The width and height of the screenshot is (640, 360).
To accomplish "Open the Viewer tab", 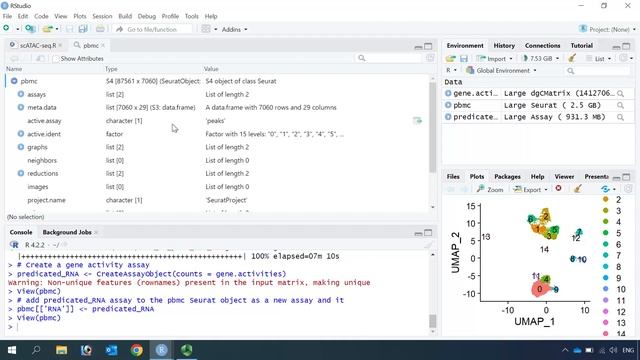I will pyautogui.click(x=564, y=177).
